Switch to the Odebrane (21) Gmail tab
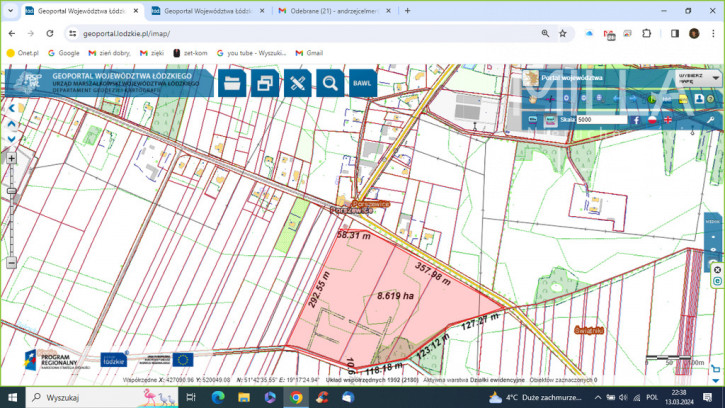This screenshot has width=725, height=408. (x=335, y=11)
